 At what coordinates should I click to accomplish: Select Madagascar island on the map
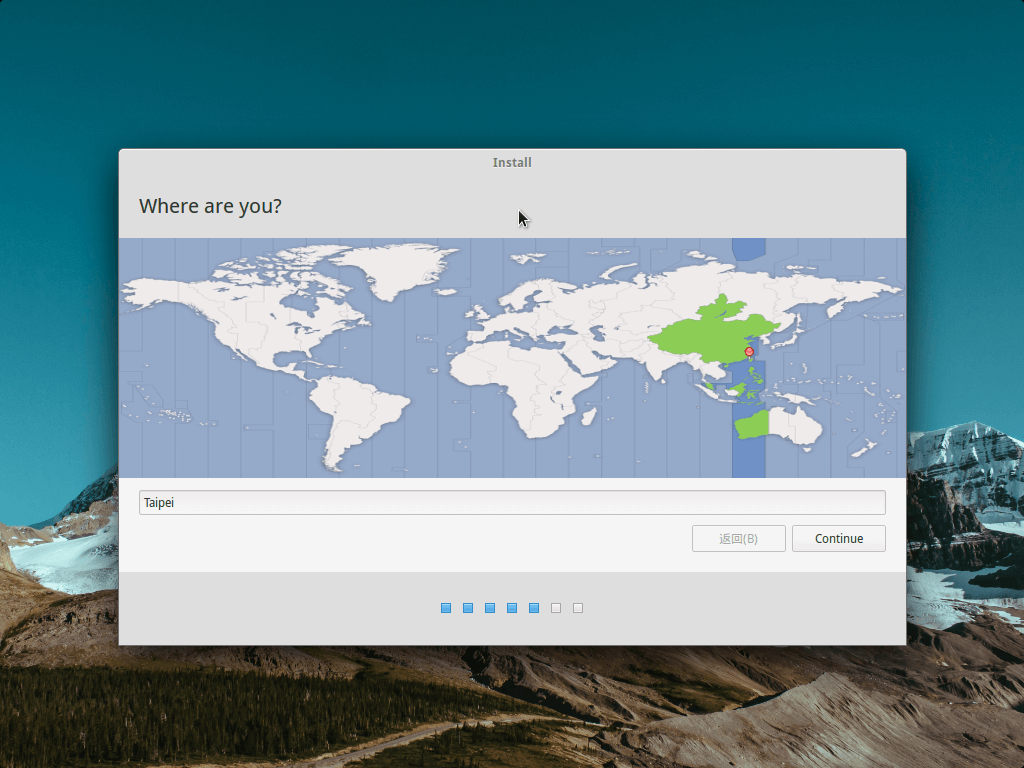click(x=590, y=416)
